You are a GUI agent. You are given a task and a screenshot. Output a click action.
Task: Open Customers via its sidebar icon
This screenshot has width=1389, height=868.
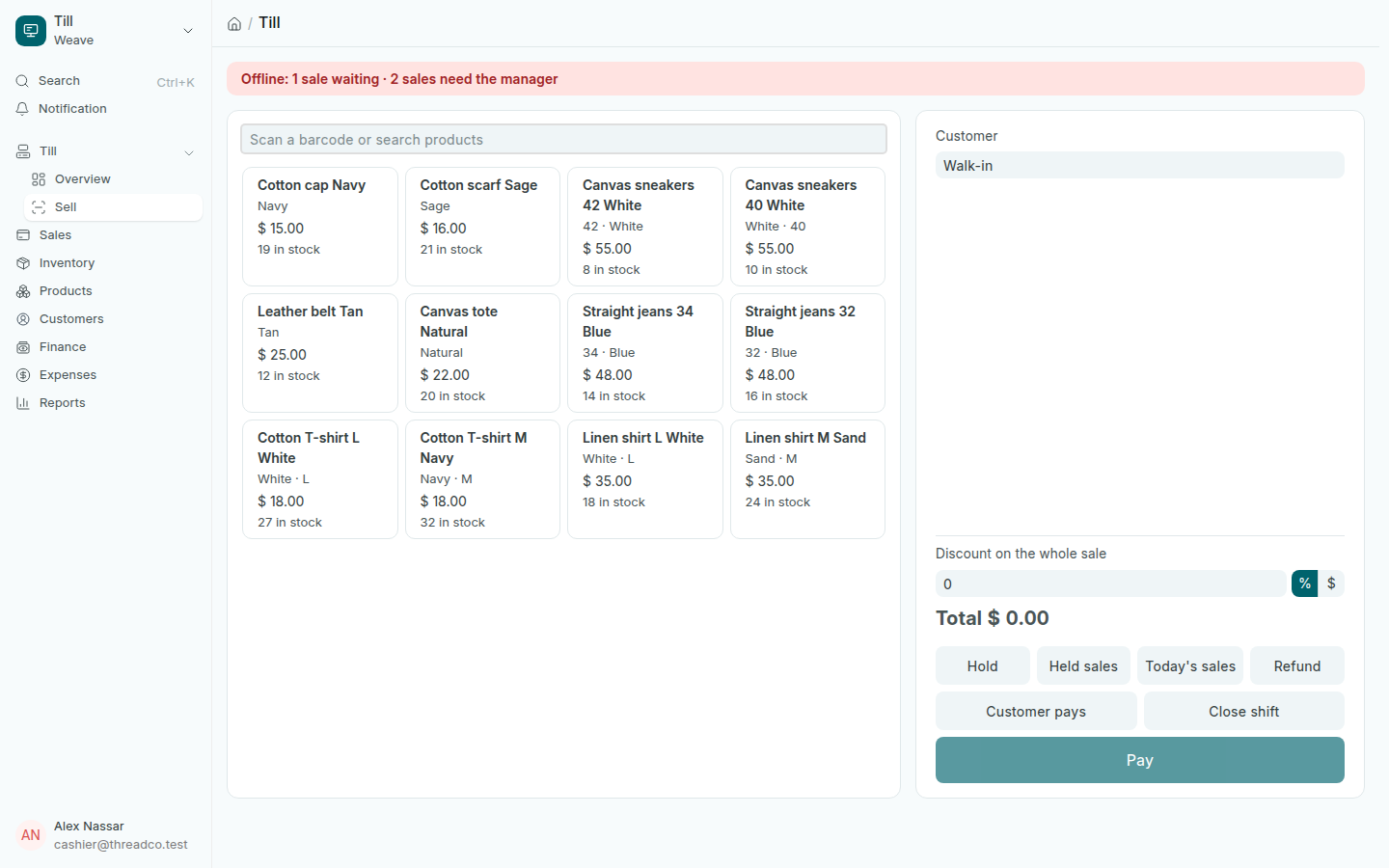coord(23,319)
